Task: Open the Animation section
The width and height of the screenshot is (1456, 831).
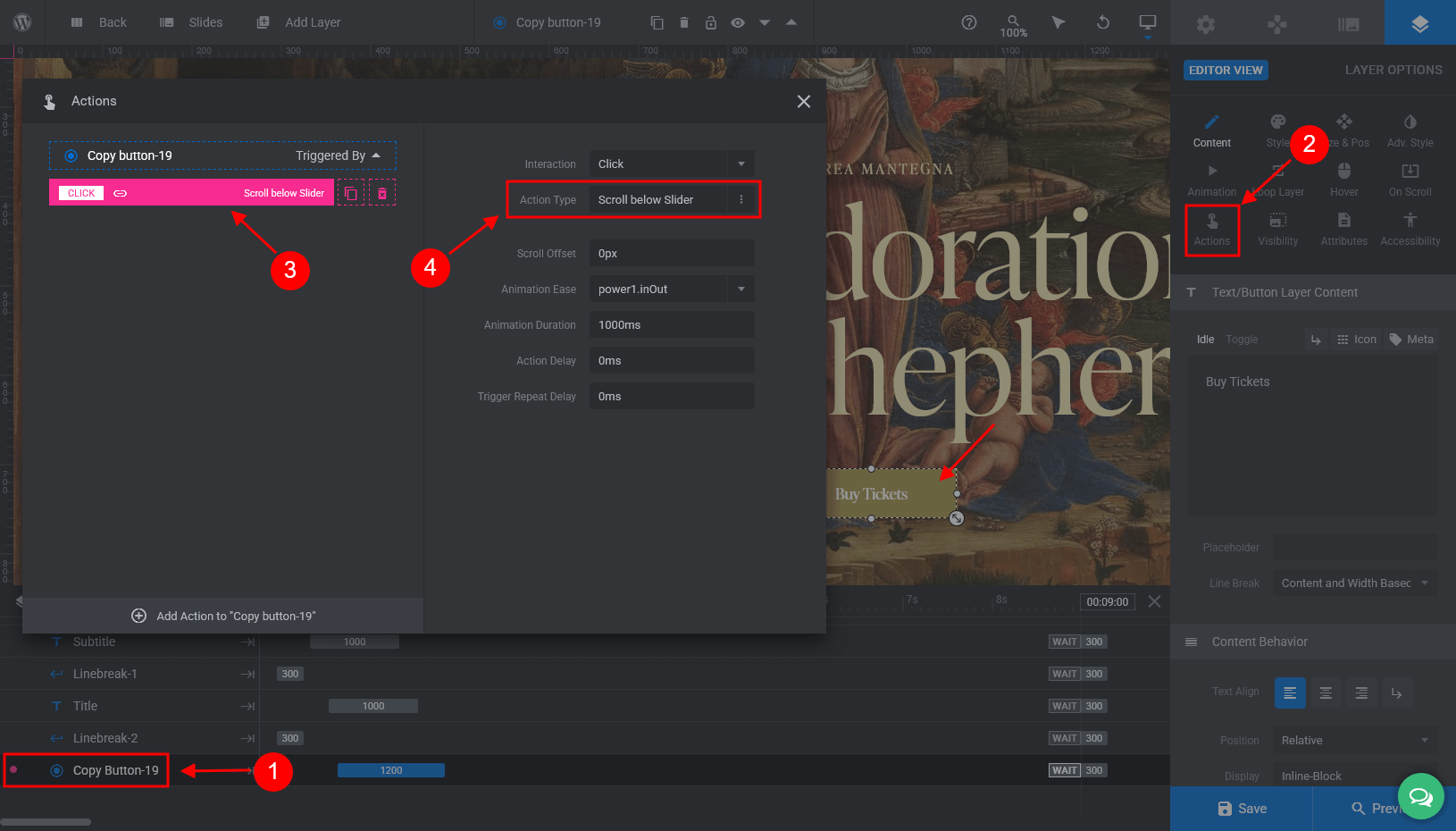Action: [x=1212, y=180]
